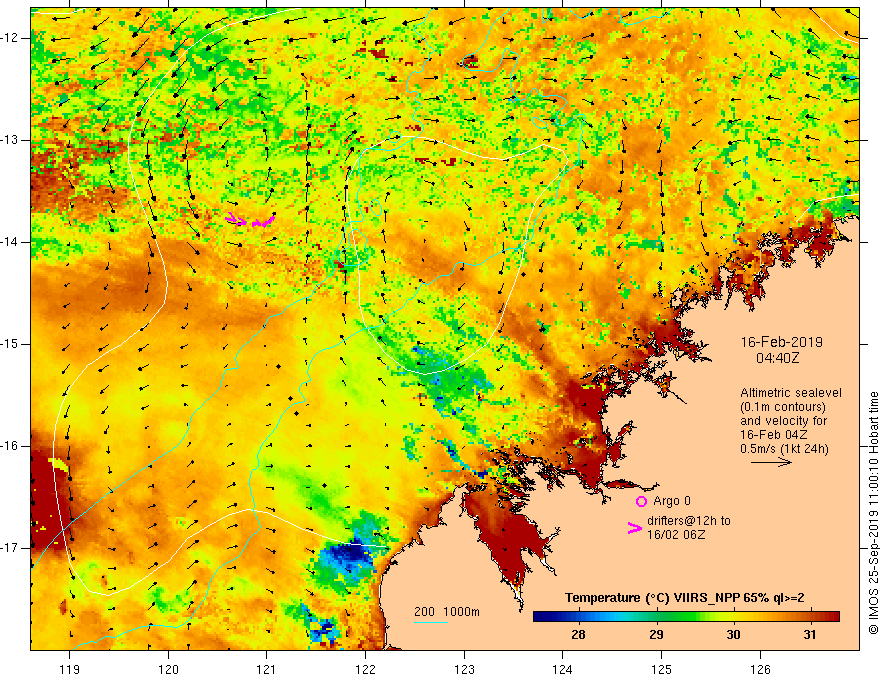
Task: Click the latitude axis label -17
Action: [x=10, y=548]
